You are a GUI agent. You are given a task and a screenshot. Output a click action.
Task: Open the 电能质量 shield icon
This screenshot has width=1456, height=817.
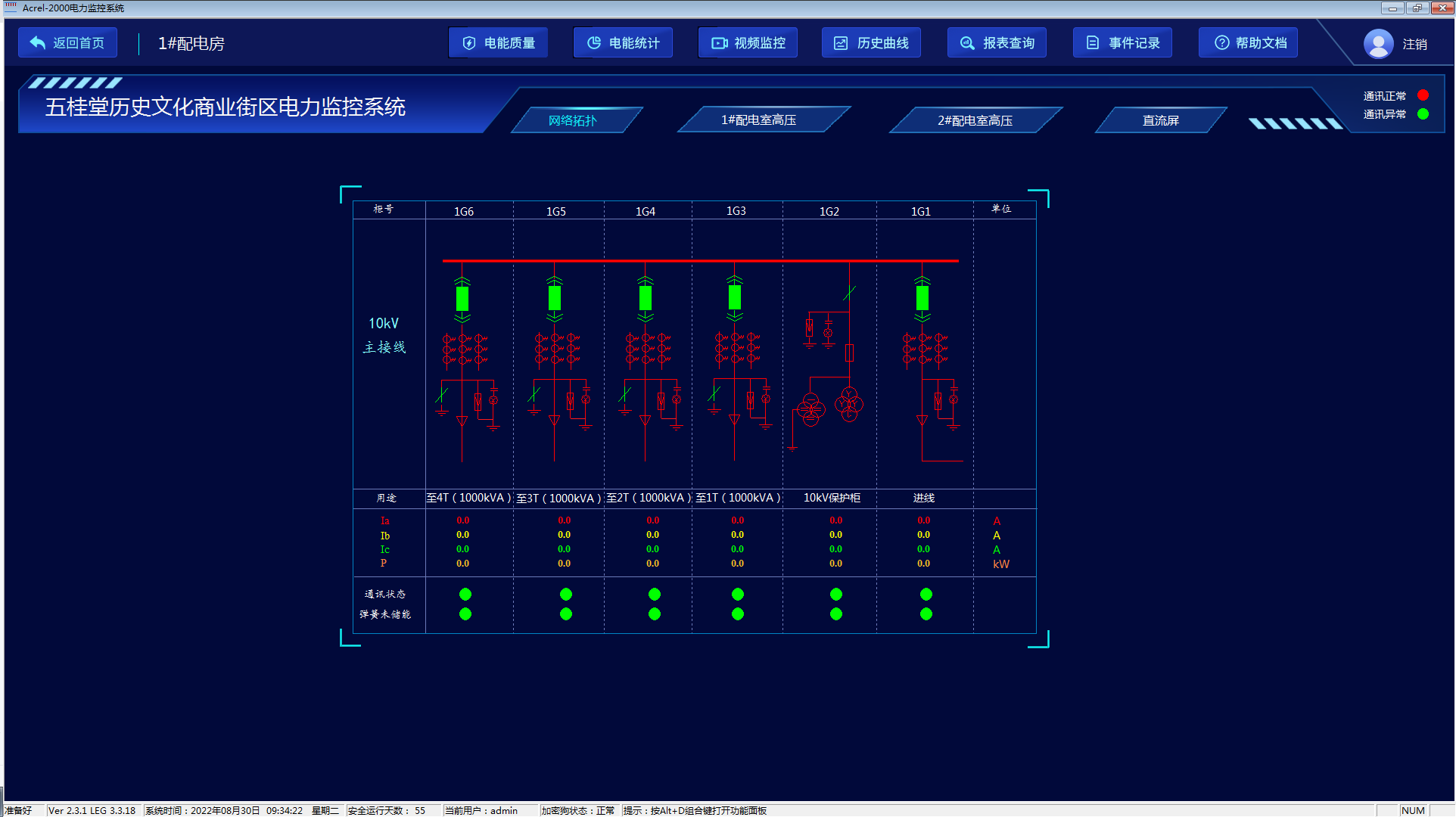point(469,43)
